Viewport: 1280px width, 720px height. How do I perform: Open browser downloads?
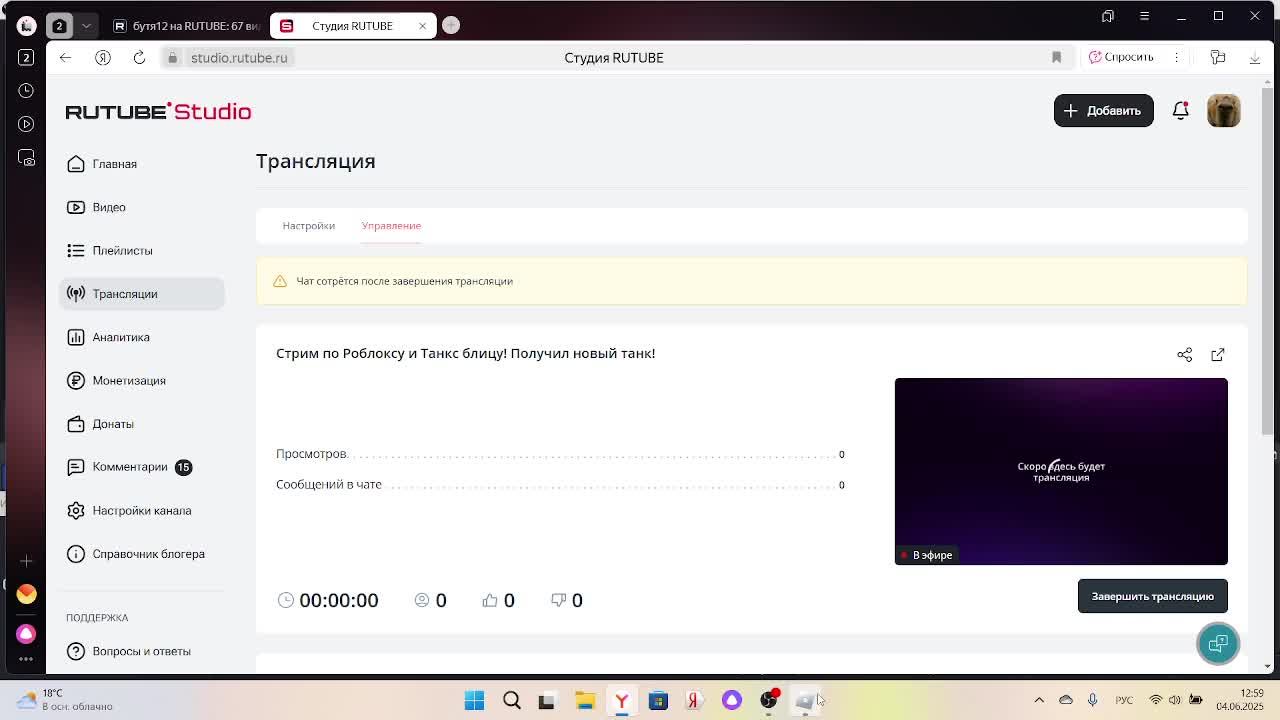coord(1255,58)
